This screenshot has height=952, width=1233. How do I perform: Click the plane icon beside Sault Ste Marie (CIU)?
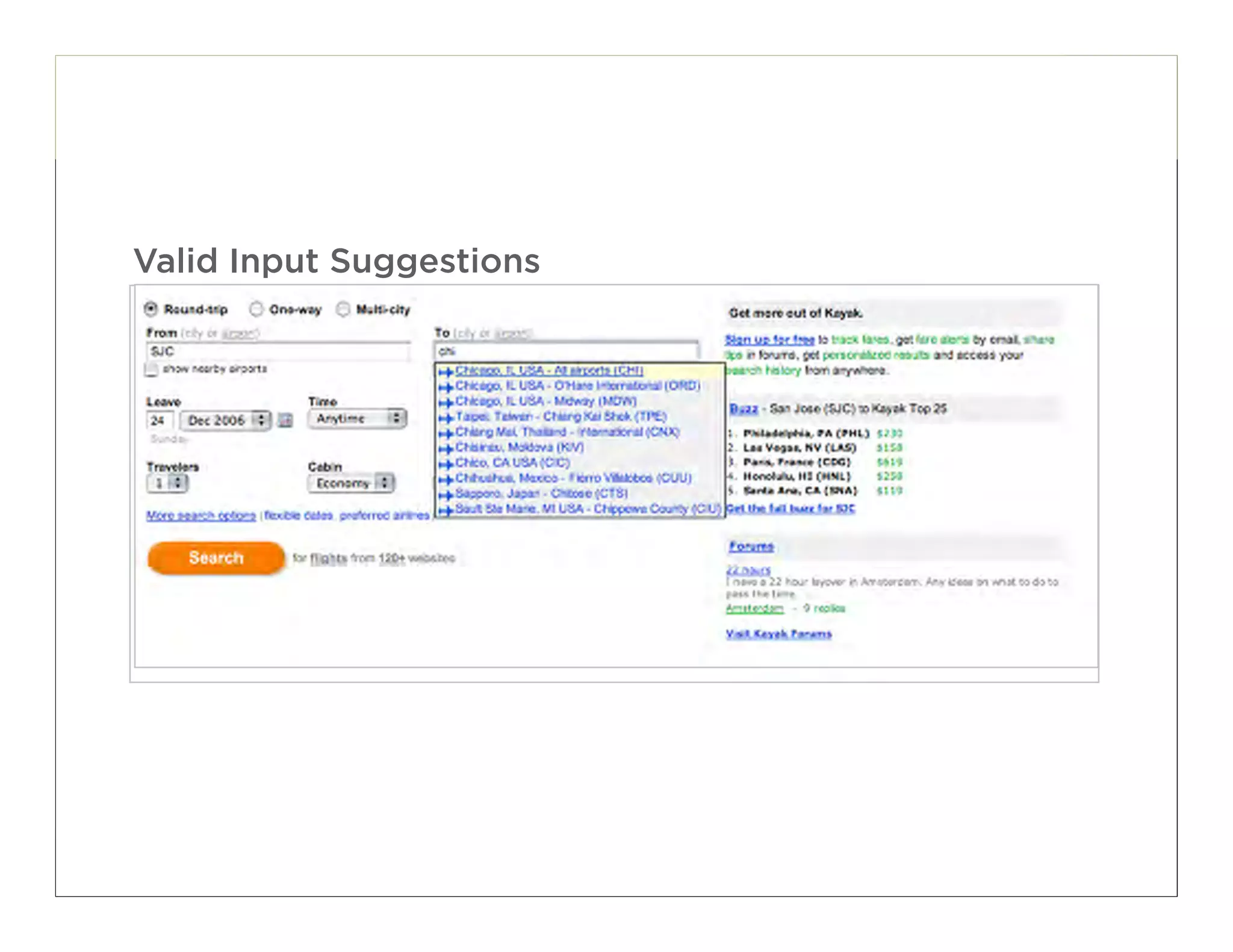click(446, 511)
